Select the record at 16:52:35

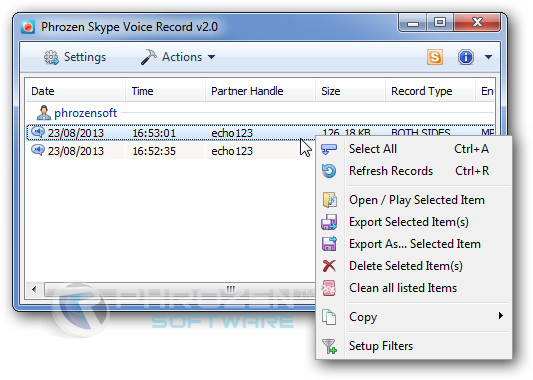pos(171,151)
